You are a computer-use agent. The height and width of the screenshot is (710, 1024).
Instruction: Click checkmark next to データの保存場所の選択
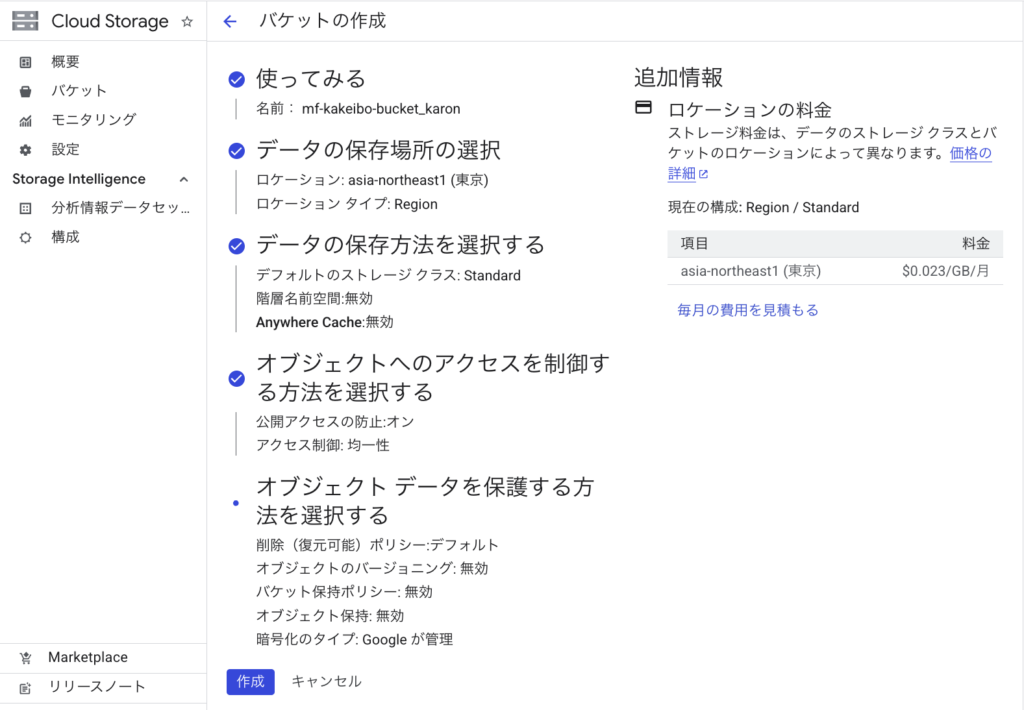237,151
